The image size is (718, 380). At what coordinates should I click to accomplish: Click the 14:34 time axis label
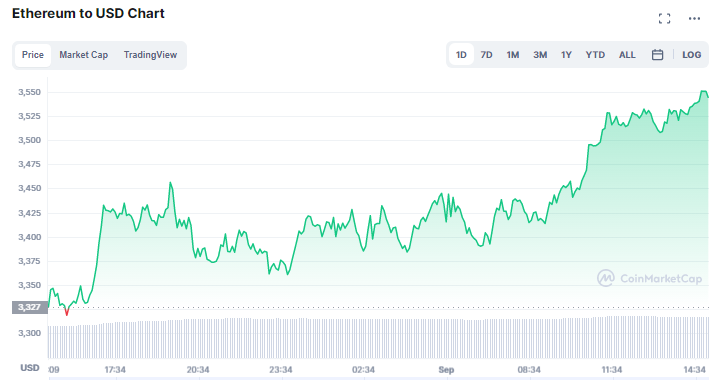[x=695, y=369]
